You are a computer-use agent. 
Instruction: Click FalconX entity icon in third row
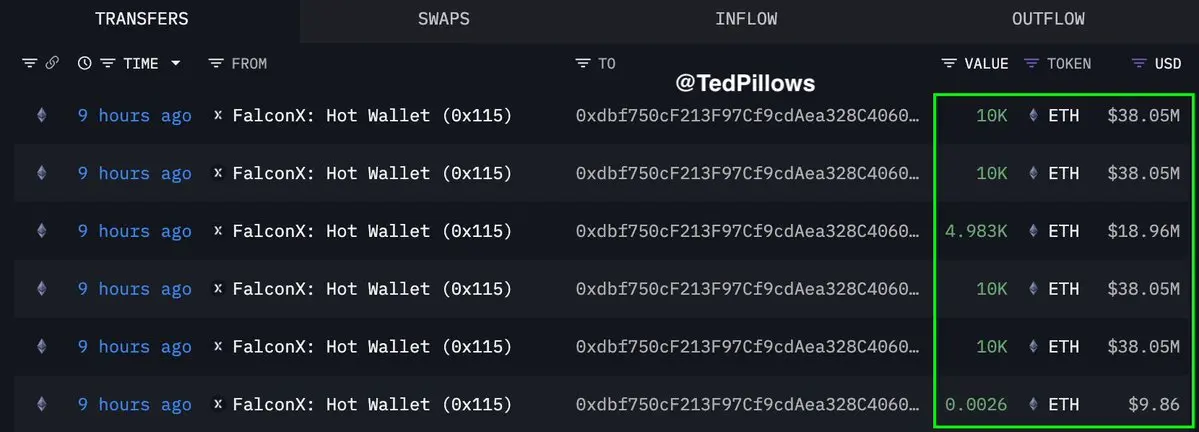point(218,231)
